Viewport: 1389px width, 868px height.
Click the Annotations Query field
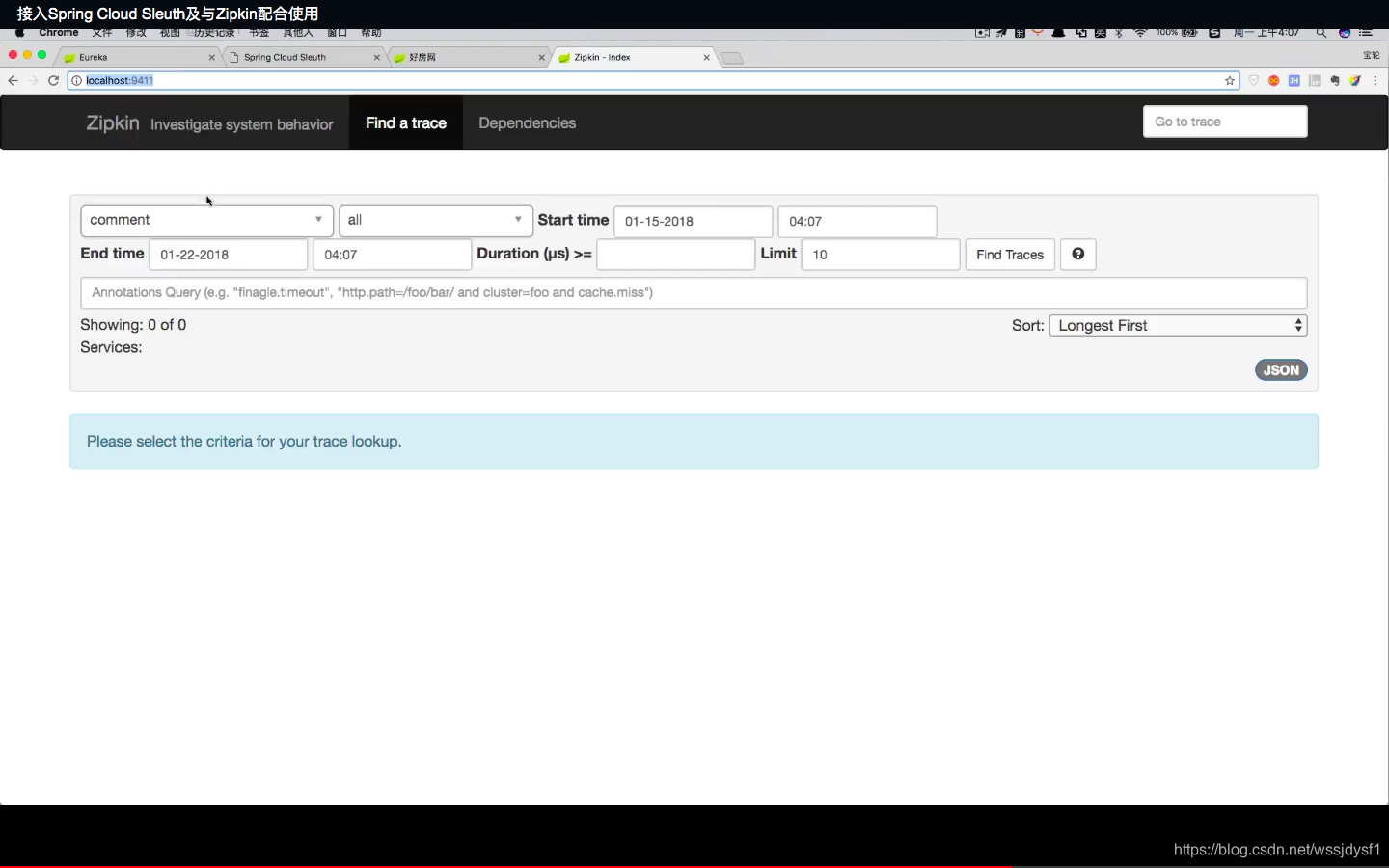pyautogui.click(x=694, y=292)
